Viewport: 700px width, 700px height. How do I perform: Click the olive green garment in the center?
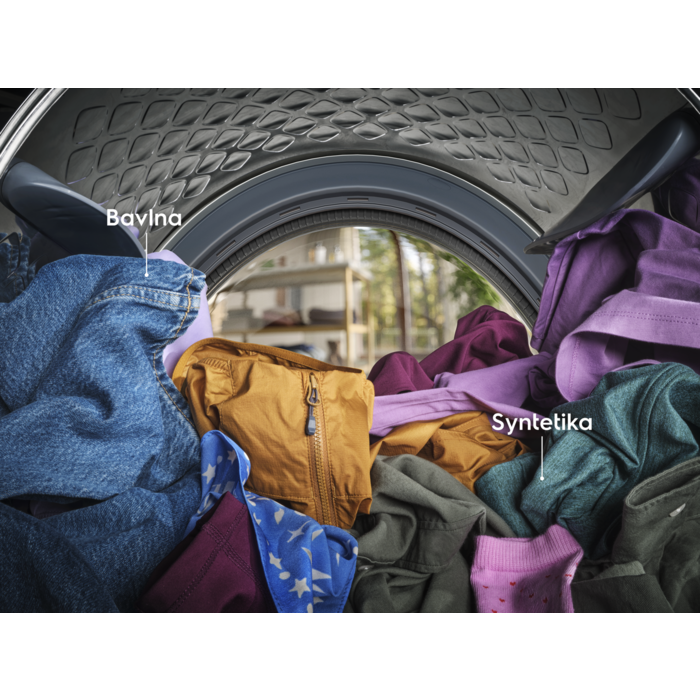click(x=420, y=530)
